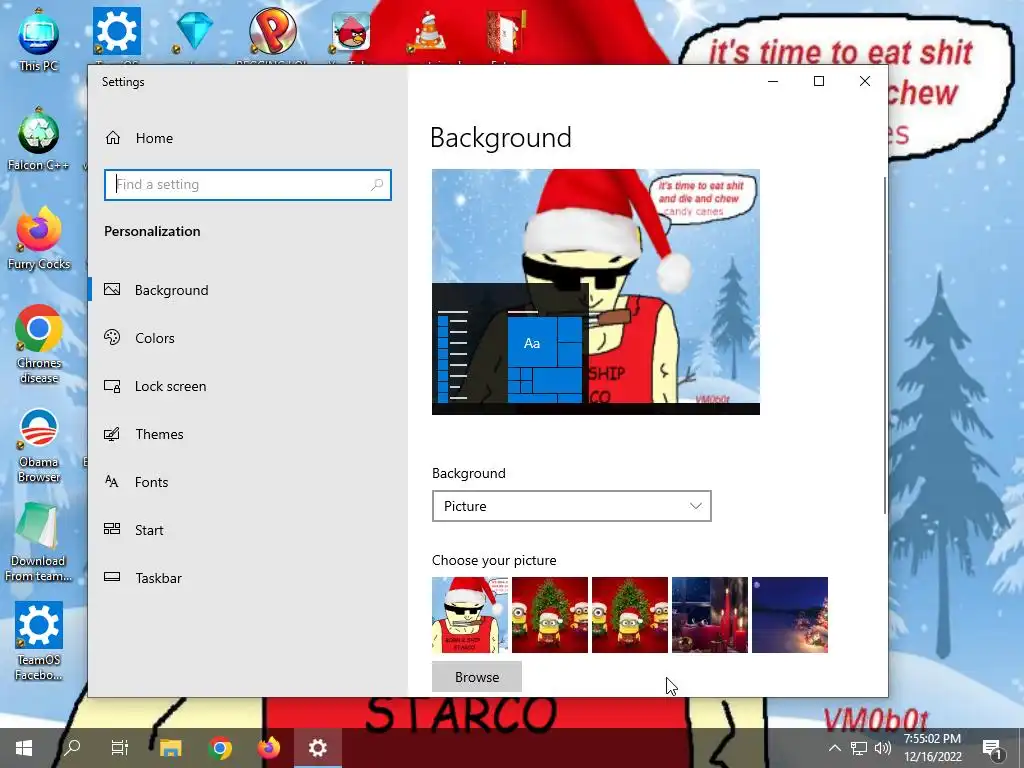Open Task View from taskbar
Screen dimensions: 1024x768
tap(120, 748)
